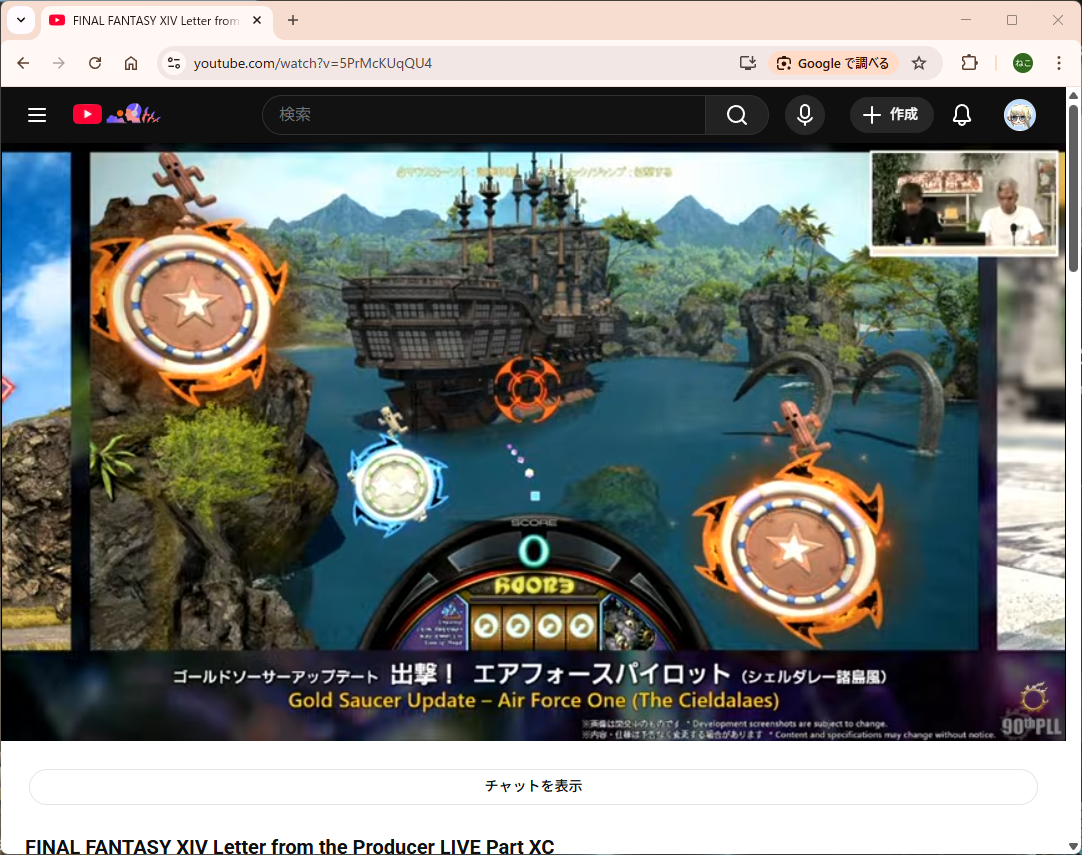
Task: Click the Google で調べる lens button
Action: 833,63
